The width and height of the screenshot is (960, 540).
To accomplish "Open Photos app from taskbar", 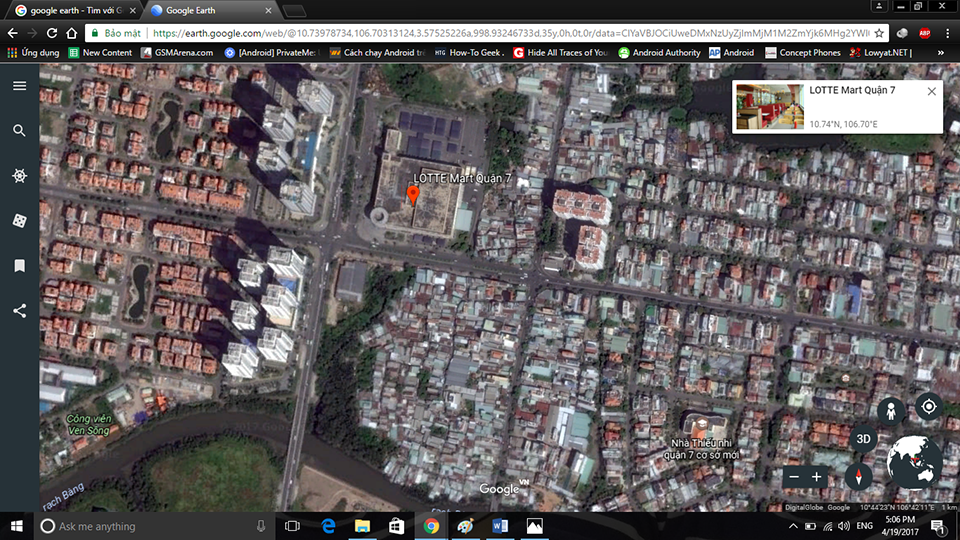I will coord(534,526).
